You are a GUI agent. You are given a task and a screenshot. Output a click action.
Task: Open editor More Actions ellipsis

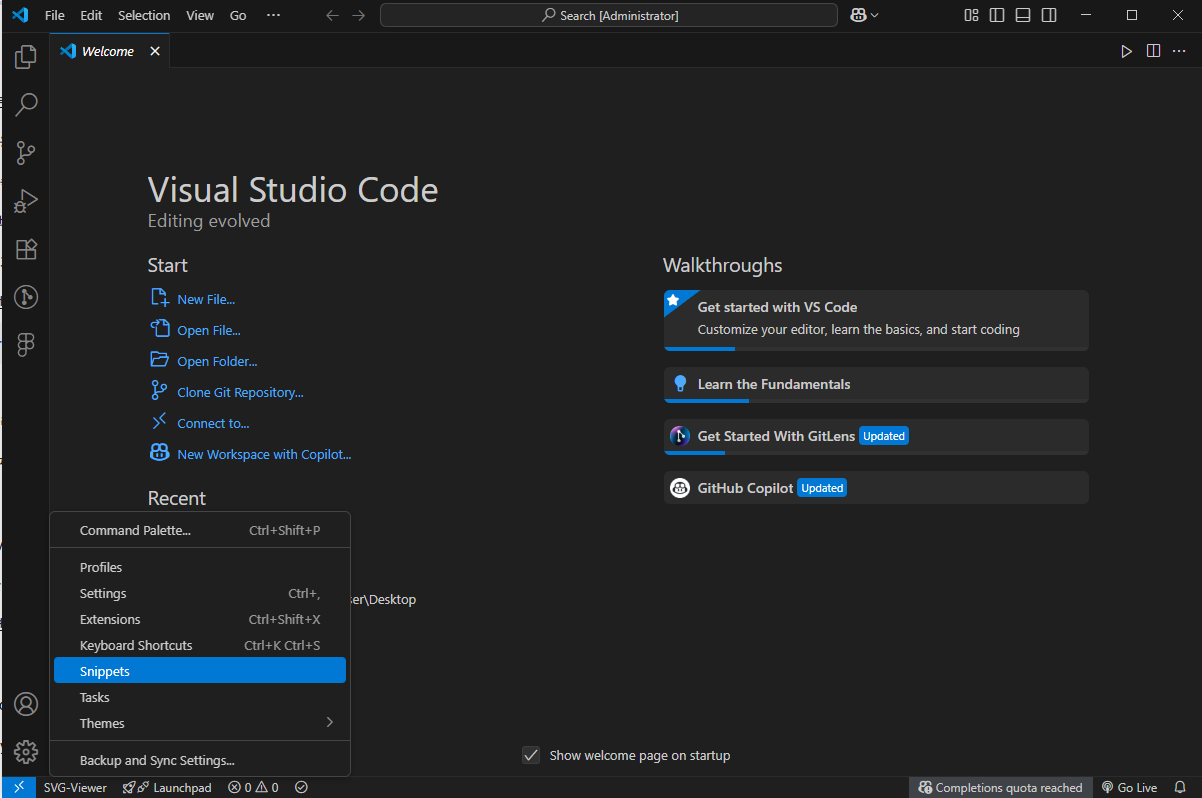pos(1180,51)
